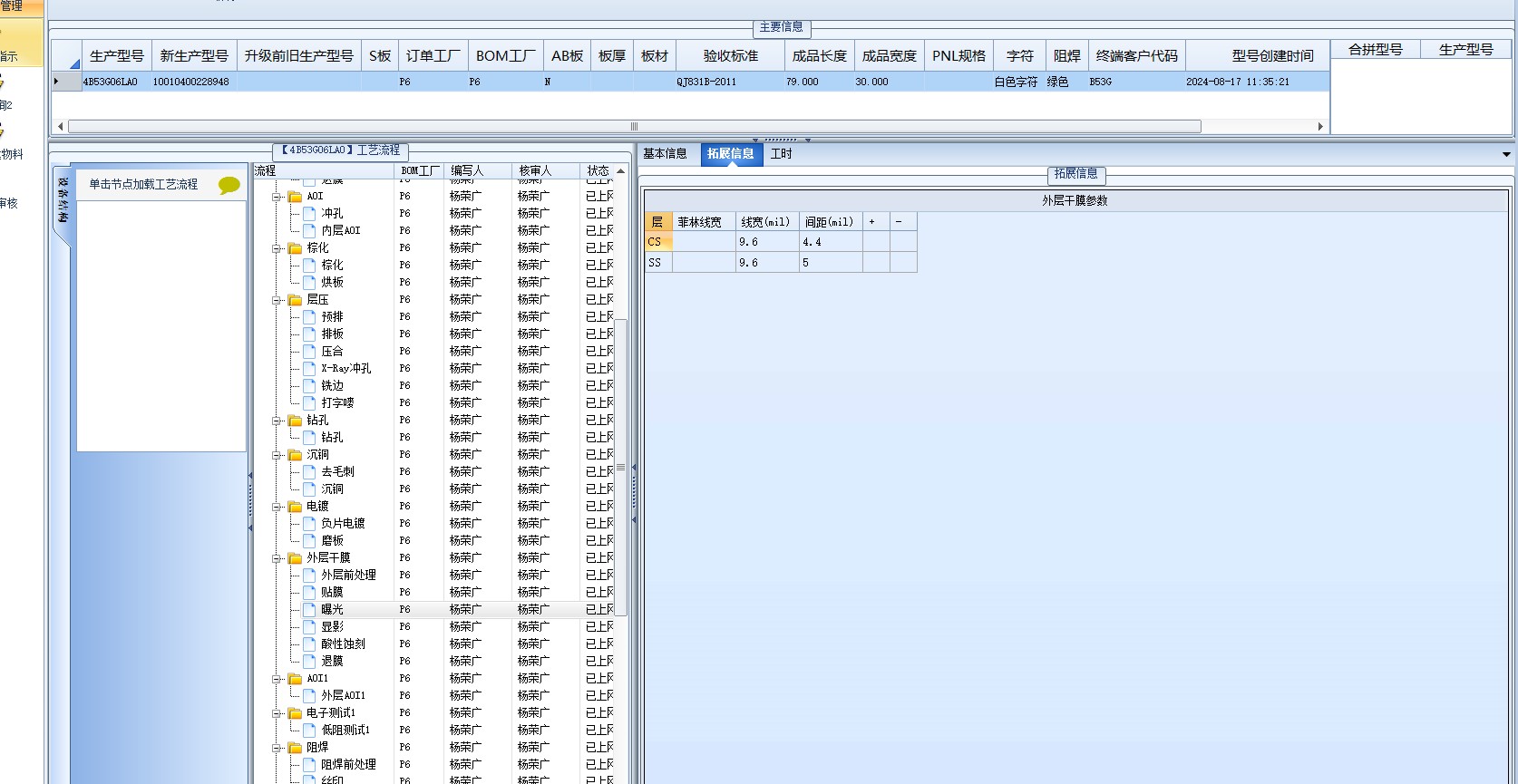
Task: Click main grid scroll-right arrow
Action: [x=1320, y=127]
